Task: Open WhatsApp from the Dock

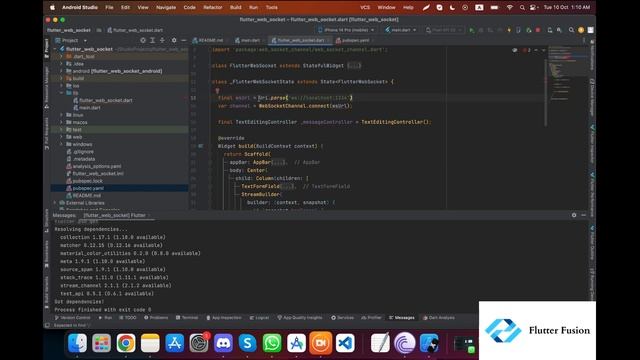Action: 272,343
